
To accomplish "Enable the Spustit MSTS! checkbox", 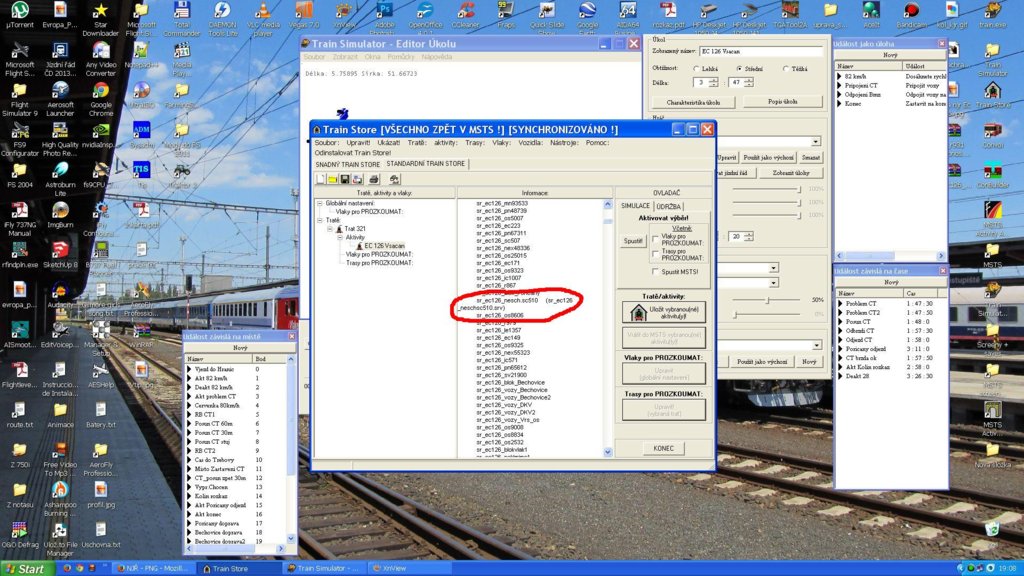I will pyautogui.click(x=656, y=272).
